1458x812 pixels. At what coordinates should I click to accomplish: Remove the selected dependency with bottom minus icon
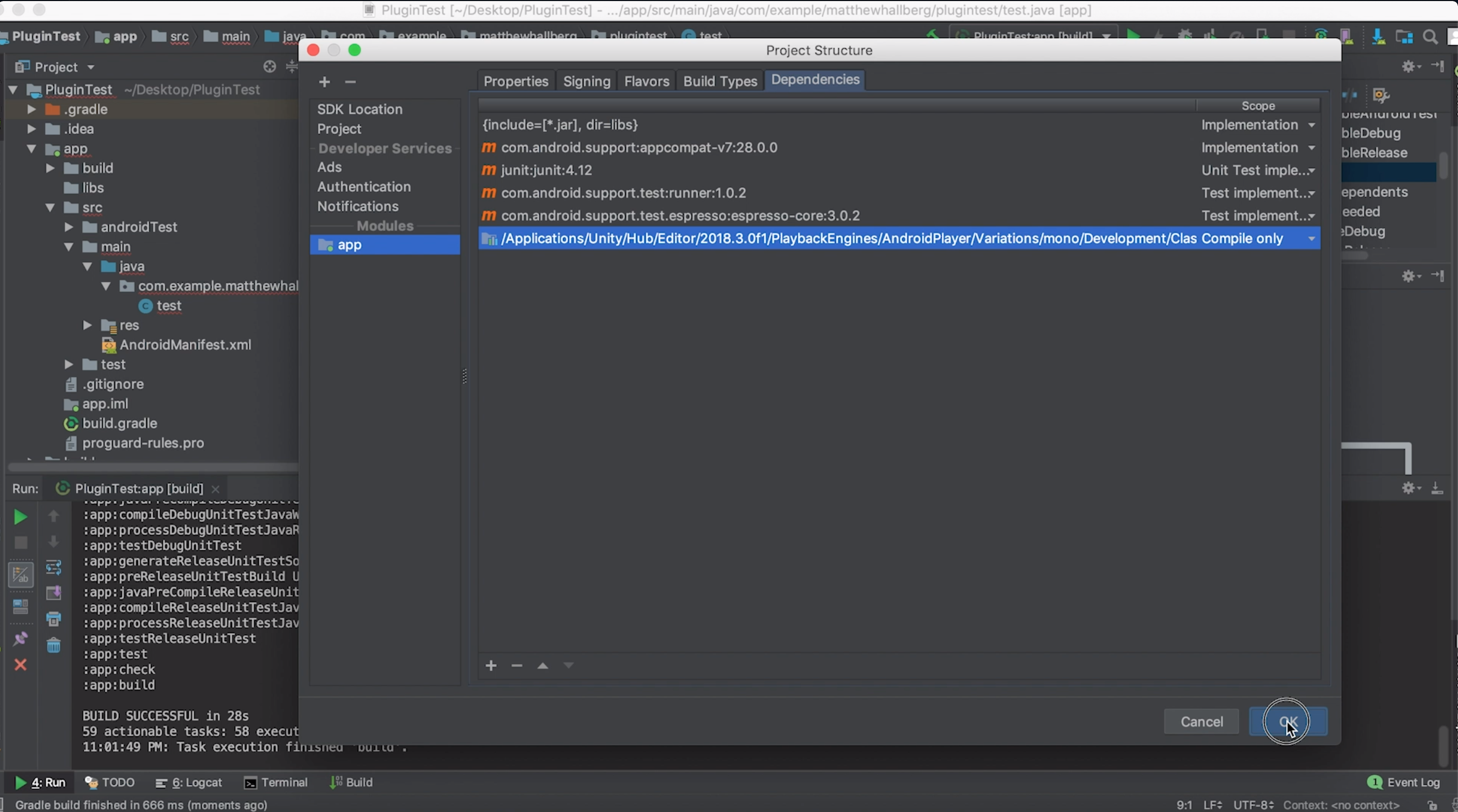[x=517, y=665]
